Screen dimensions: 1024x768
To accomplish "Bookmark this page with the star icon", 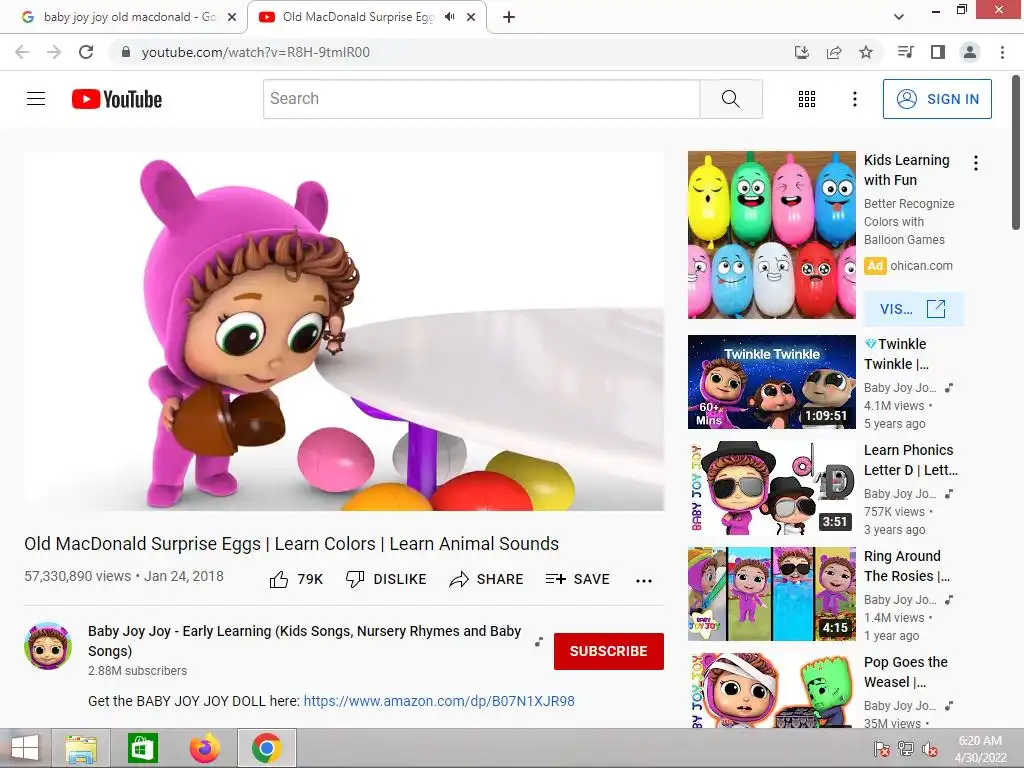I will pos(865,52).
